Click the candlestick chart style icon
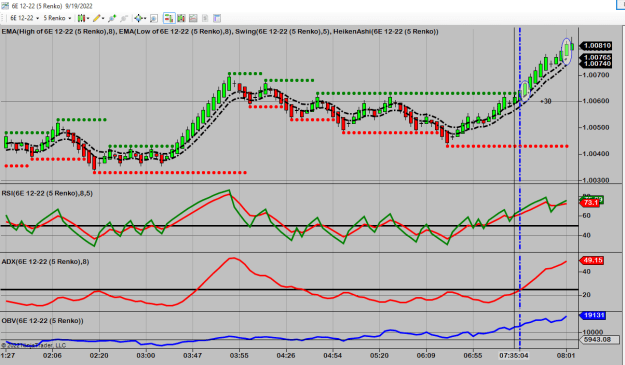 click(x=81, y=18)
